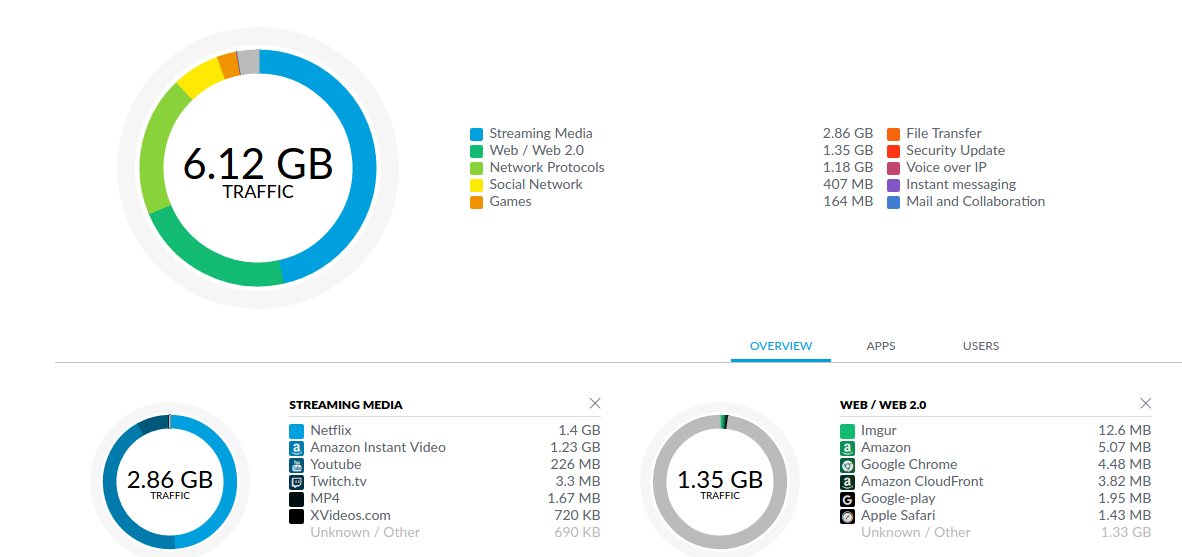Click the Mail and Collaboration legend entry
The width and height of the screenshot is (1182, 557).
[975, 202]
